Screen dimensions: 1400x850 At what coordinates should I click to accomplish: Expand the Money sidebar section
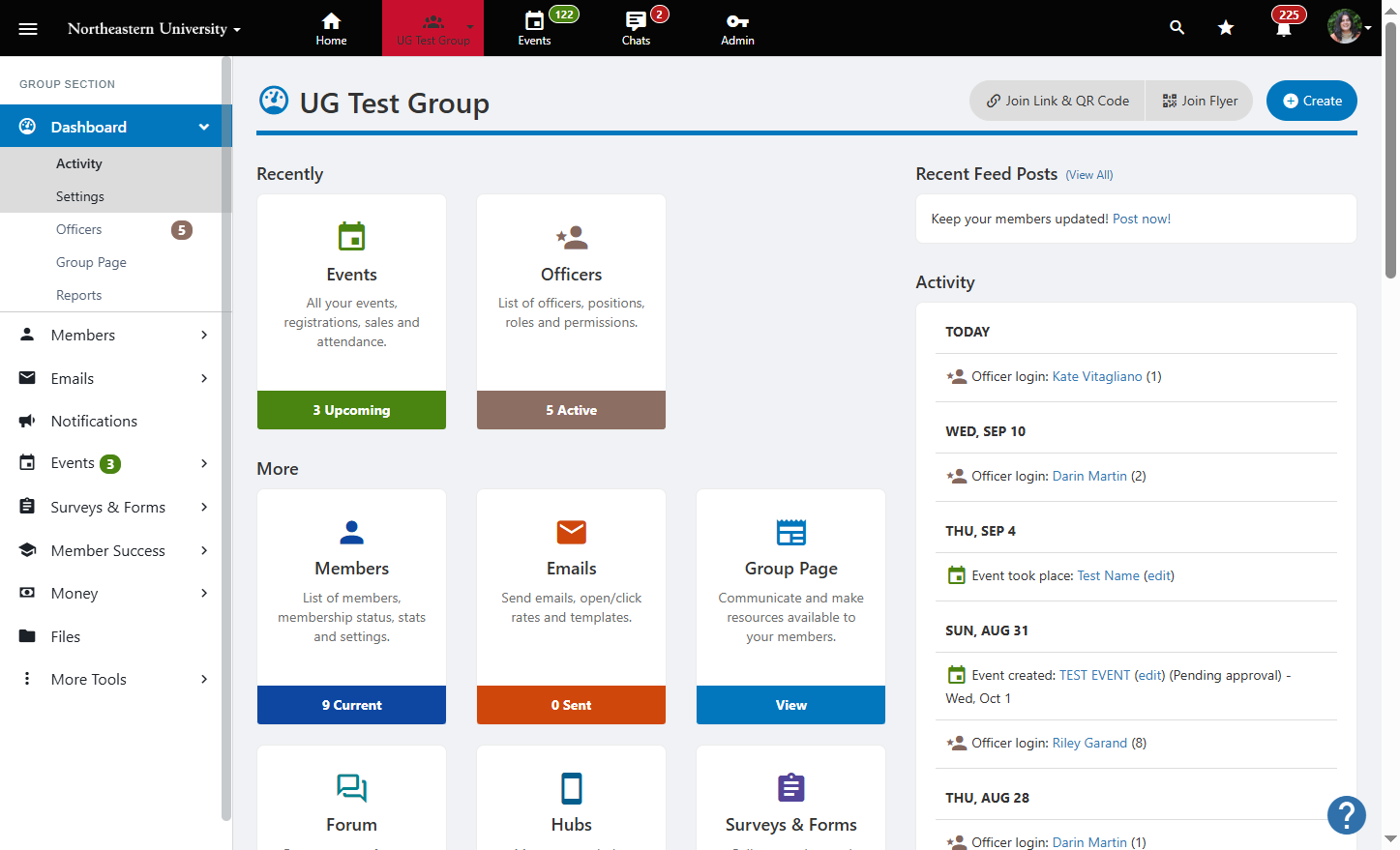[204, 593]
